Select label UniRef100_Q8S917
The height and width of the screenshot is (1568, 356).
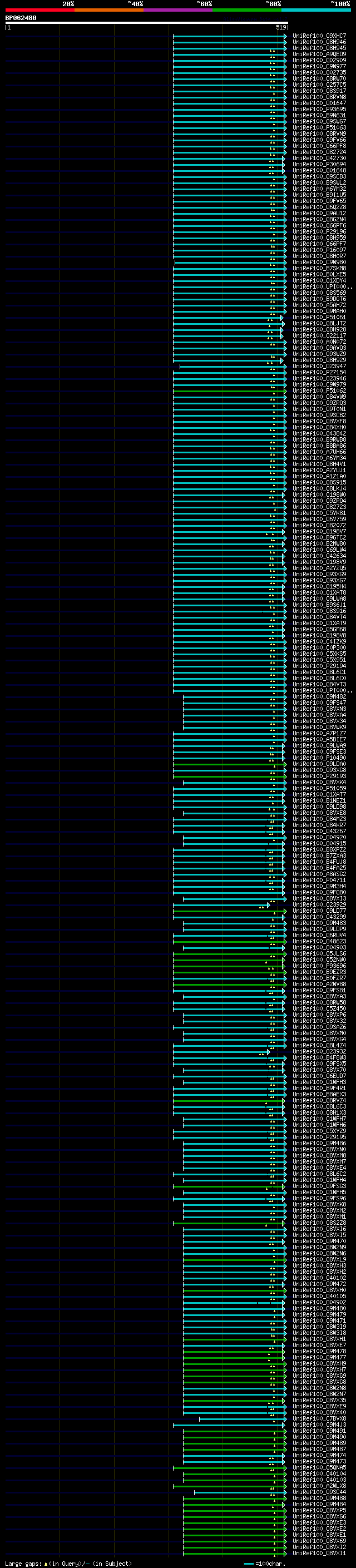coord(319,91)
